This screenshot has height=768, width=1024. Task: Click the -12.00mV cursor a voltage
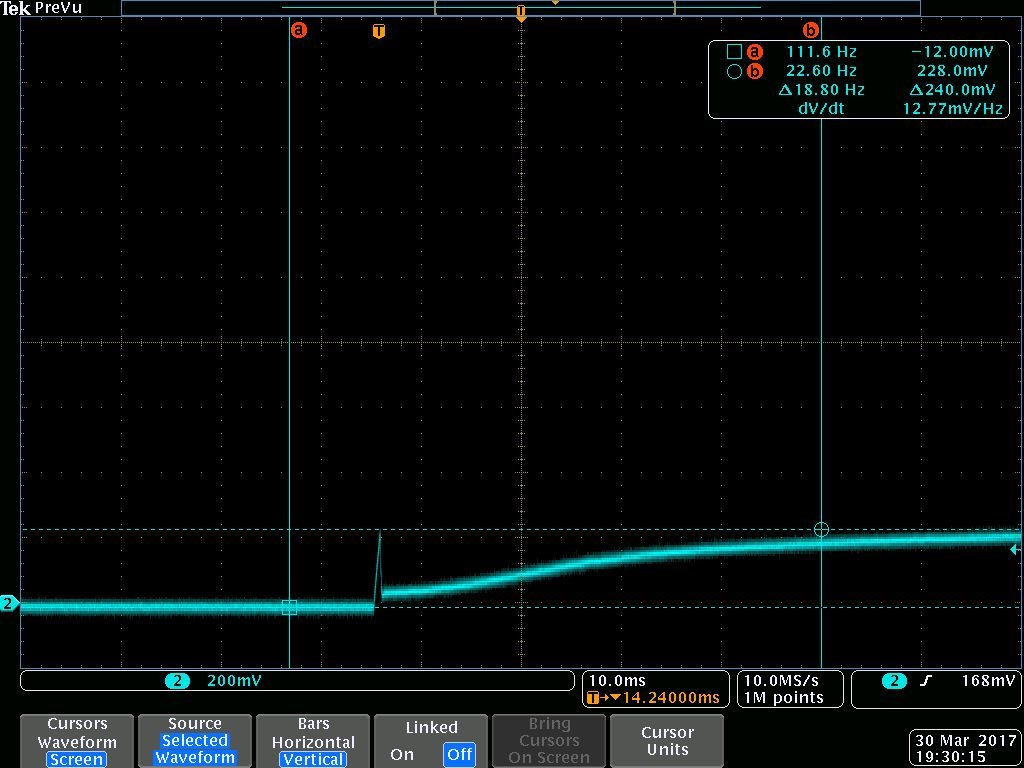coord(950,52)
